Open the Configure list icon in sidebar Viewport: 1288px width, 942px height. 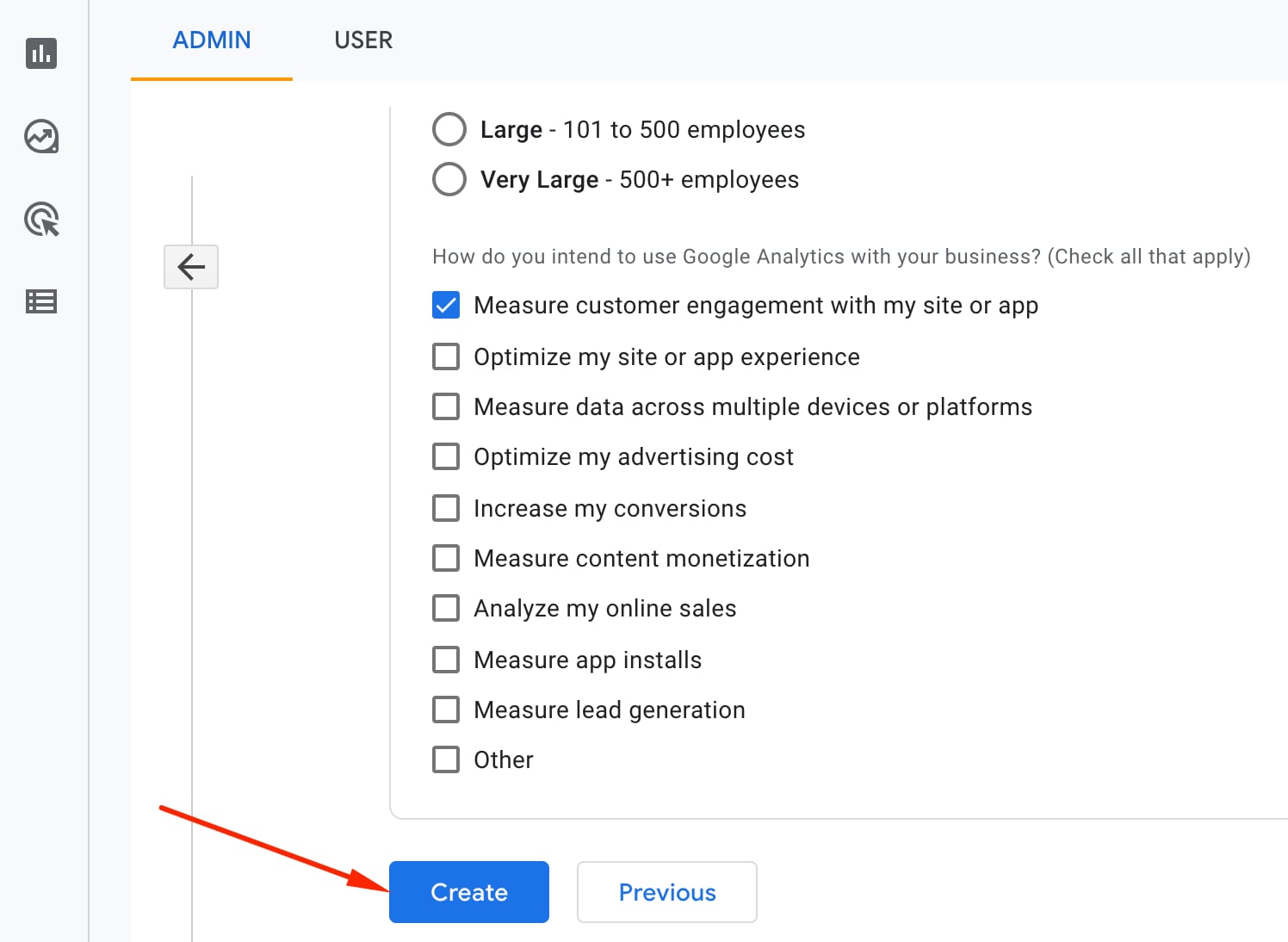40,301
